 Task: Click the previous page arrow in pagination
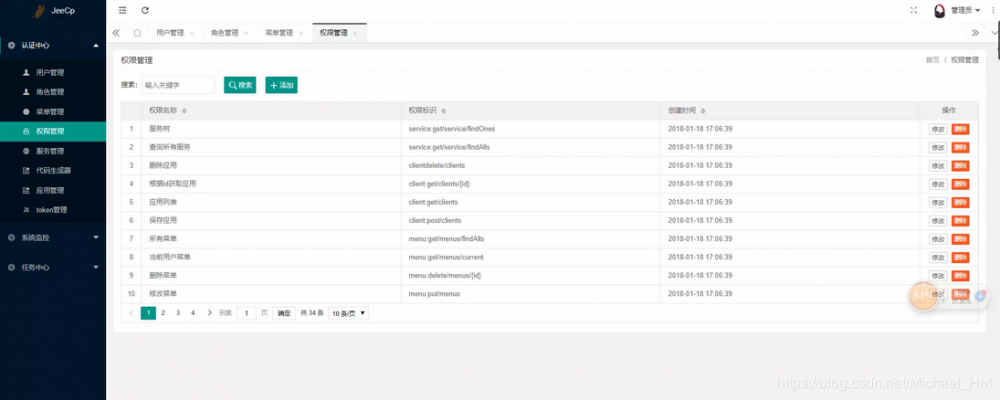pyautogui.click(x=132, y=313)
